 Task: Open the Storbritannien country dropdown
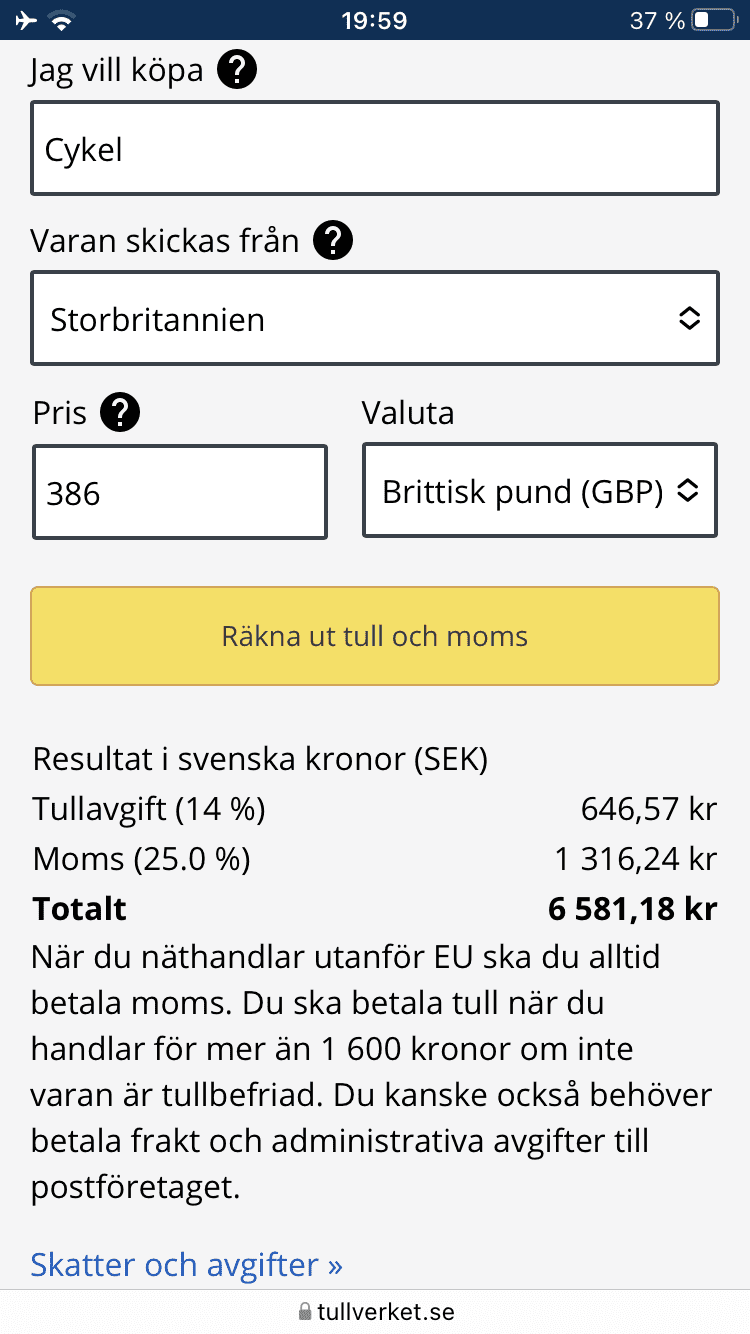tap(375, 318)
